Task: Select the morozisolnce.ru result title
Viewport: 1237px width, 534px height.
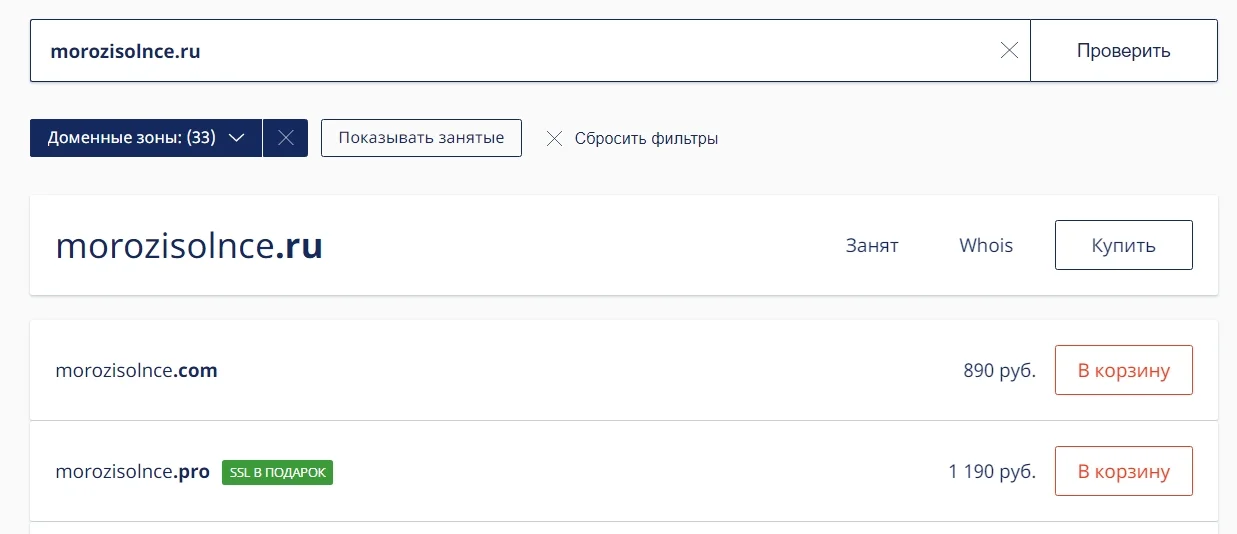Action: (x=189, y=246)
